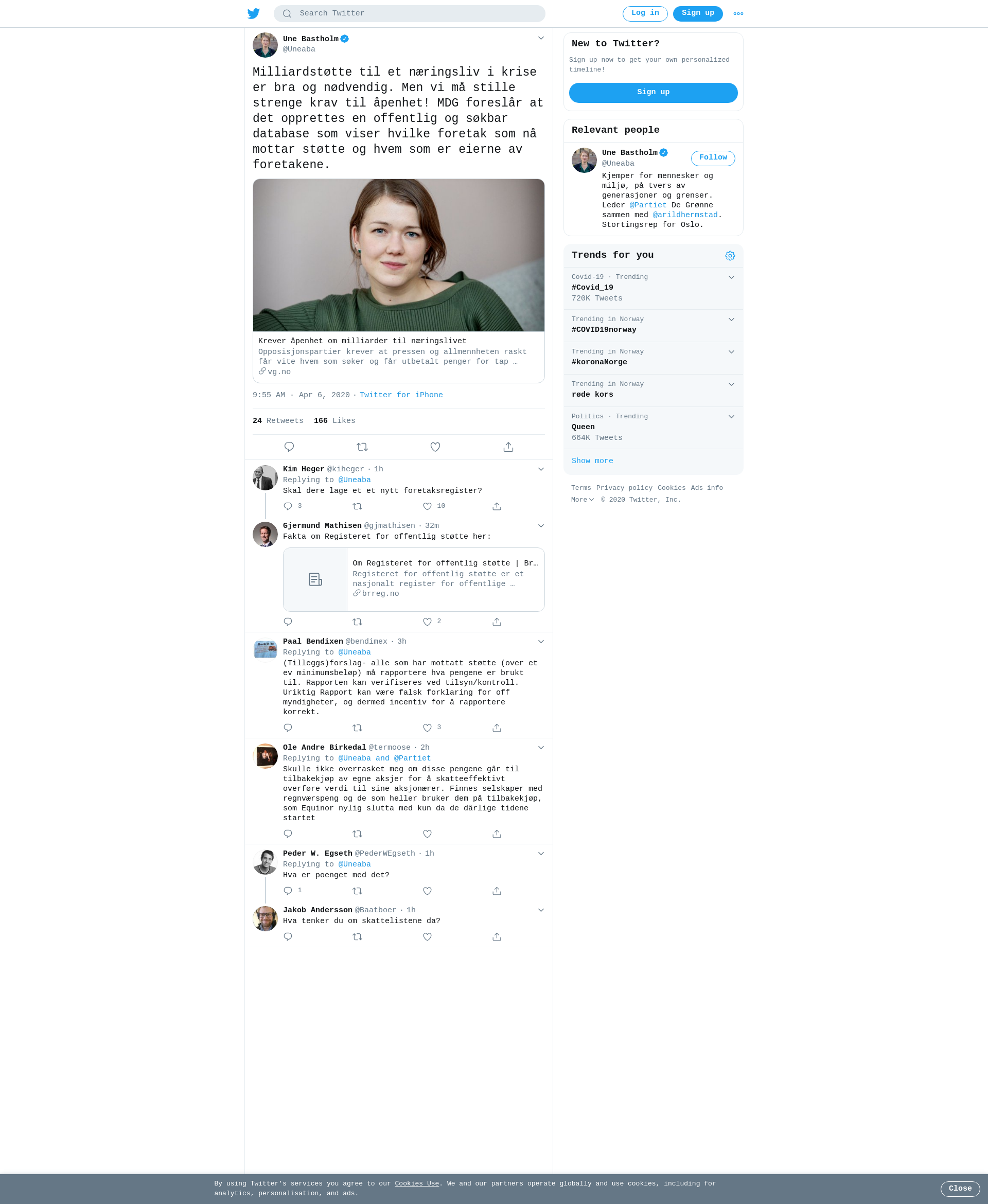Open chevron menu for #Covid_19 trend

(731, 277)
